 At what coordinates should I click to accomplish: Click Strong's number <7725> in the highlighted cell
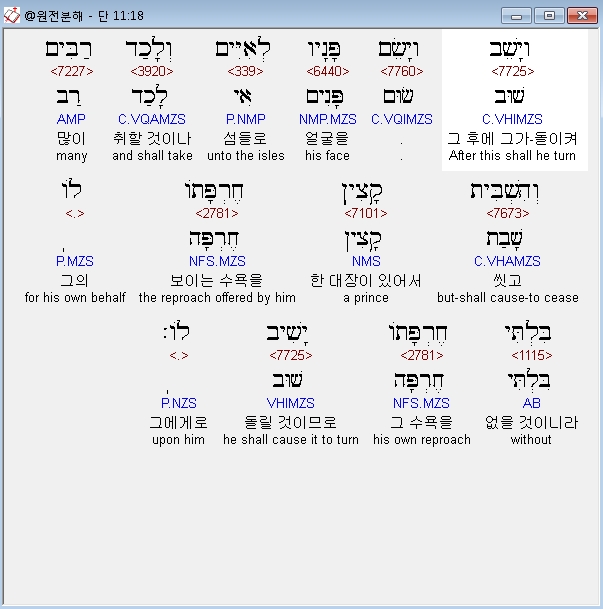pyautogui.click(x=513, y=71)
